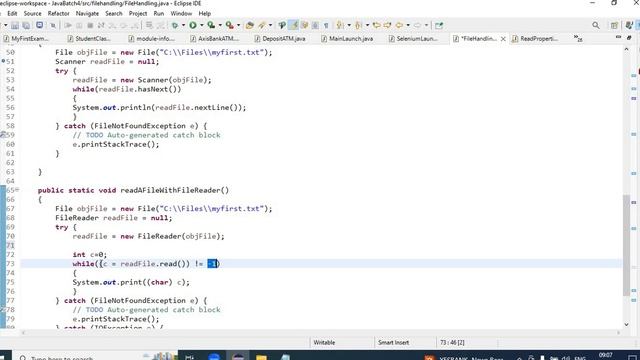Click the scroll down arrow of editor

(x=627, y=324)
